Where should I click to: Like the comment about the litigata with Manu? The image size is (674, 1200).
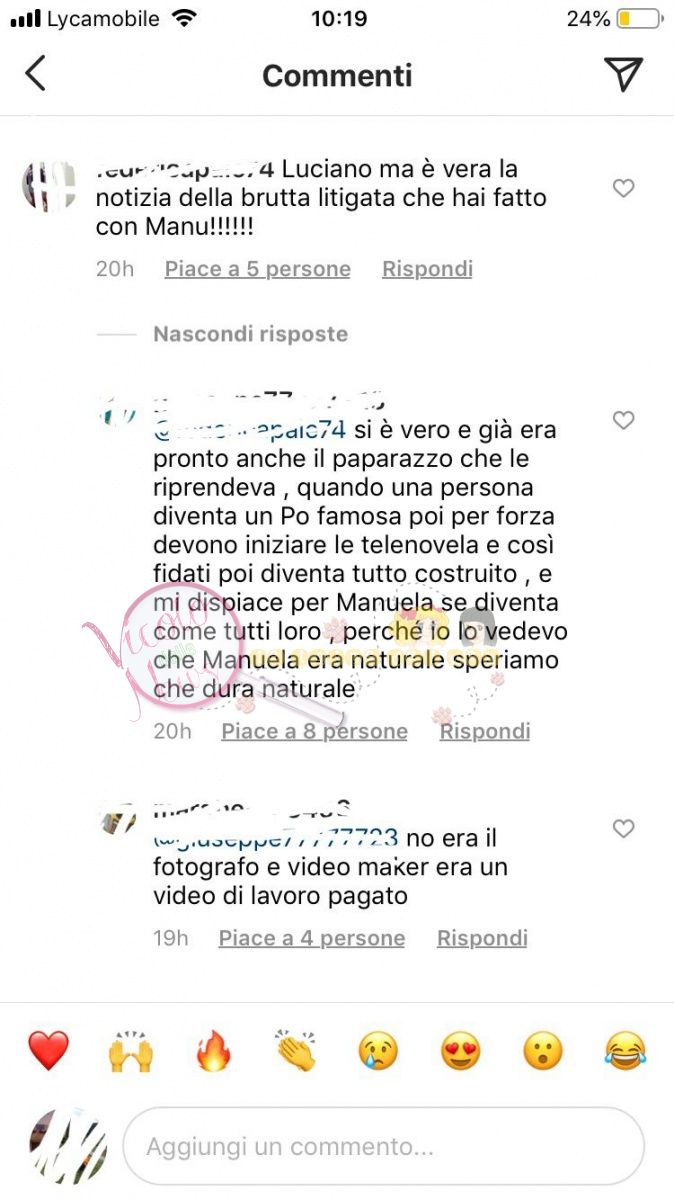tap(623, 188)
